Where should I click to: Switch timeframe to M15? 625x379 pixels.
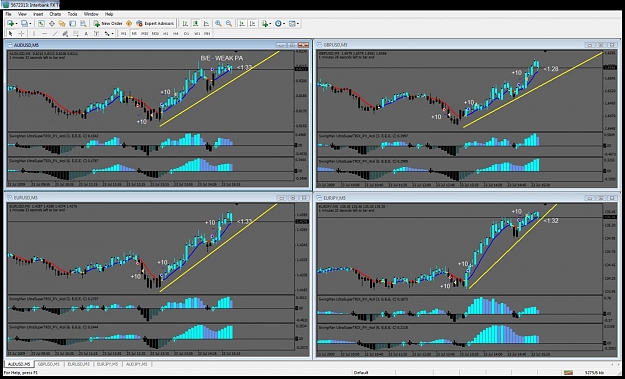pyautogui.click(x=145, y=34)
